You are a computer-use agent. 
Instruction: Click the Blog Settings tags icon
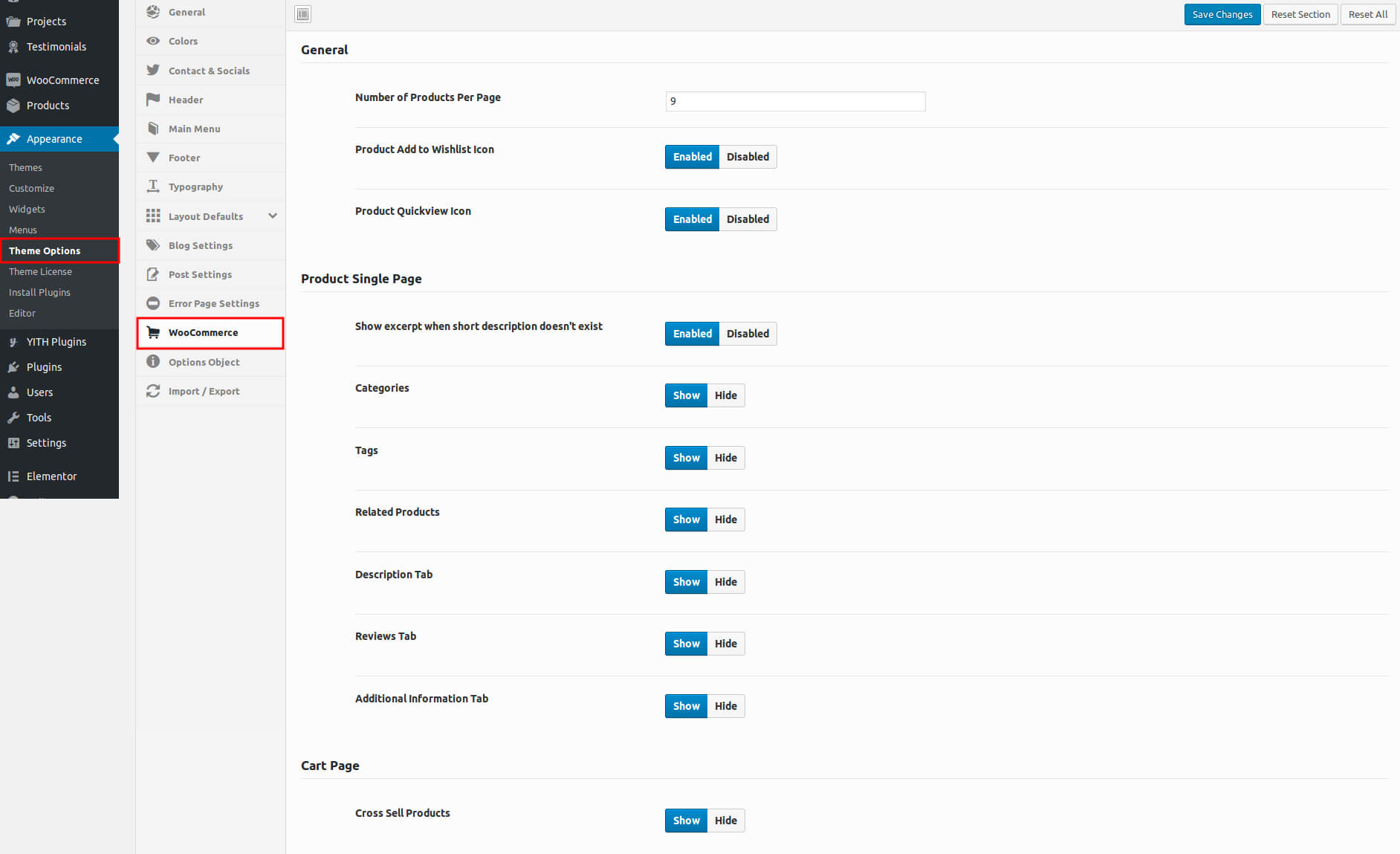coord(153,245)
